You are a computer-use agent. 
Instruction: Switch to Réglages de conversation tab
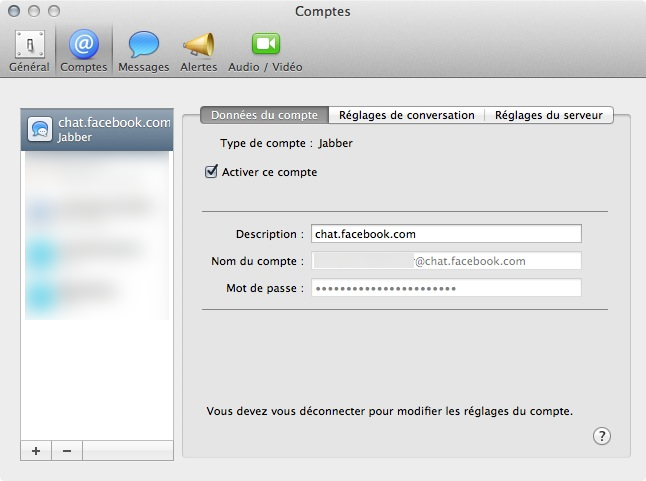tap(407, 115)
